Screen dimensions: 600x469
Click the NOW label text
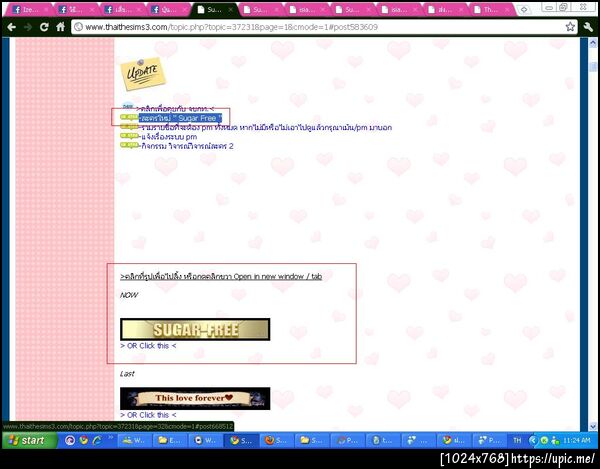click(129, 295)
